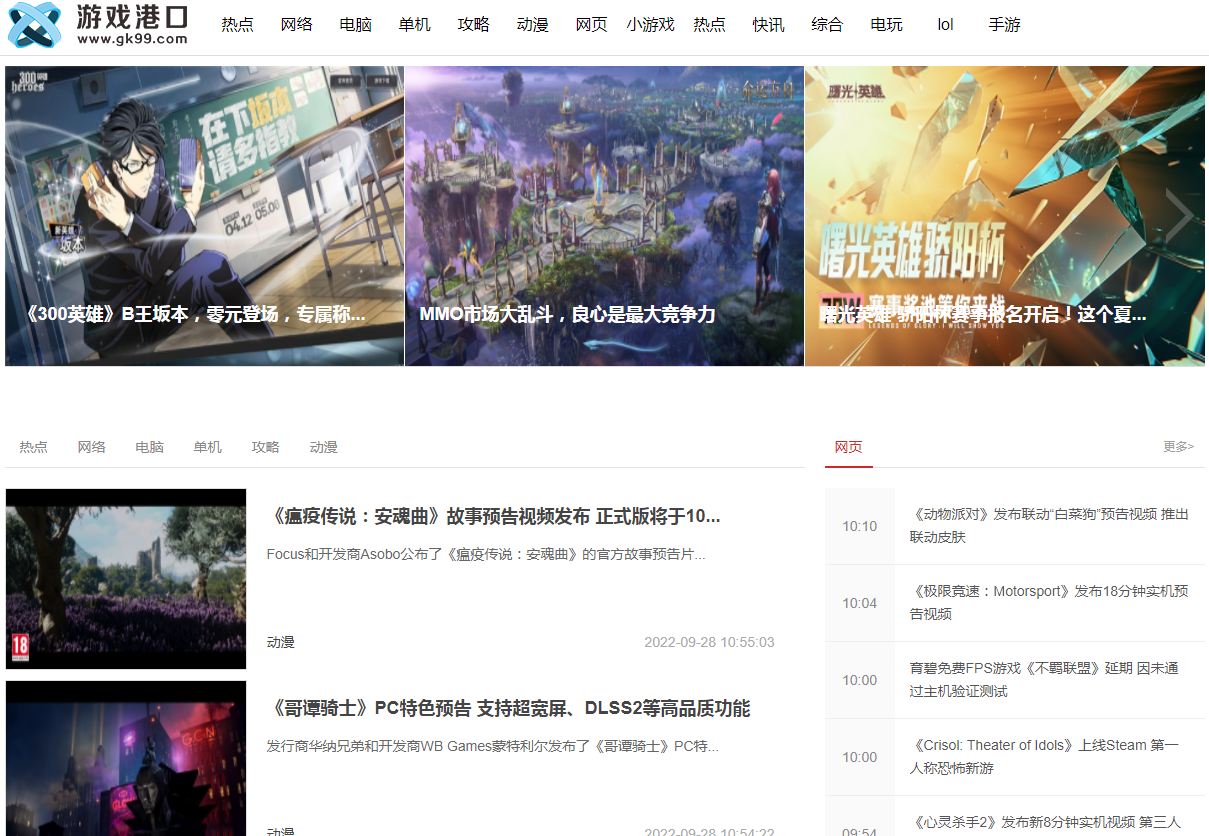Click the 游戏港口 site logo

tap(98, 25)
